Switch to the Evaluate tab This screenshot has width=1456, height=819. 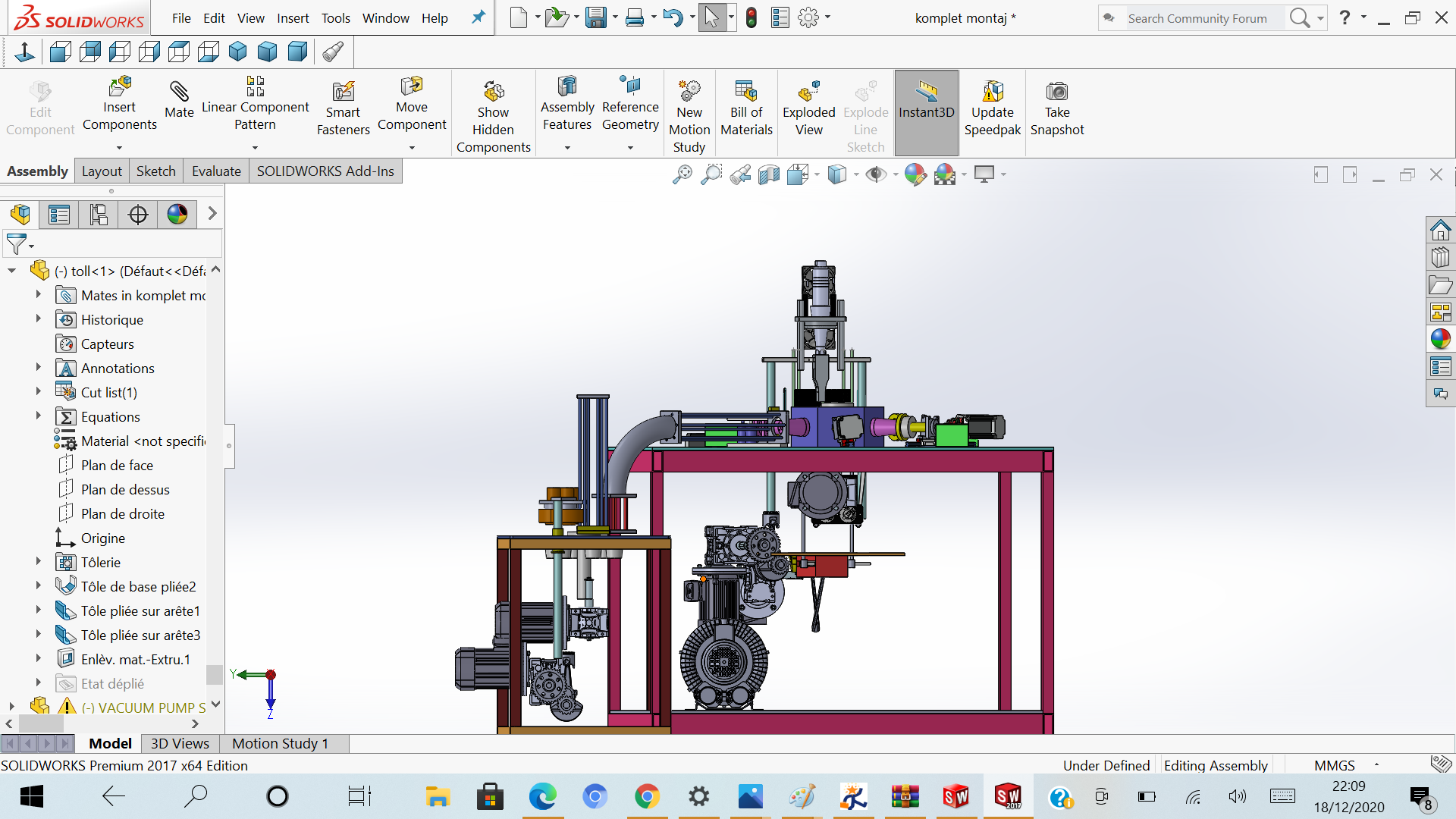[x=216, y=171]
